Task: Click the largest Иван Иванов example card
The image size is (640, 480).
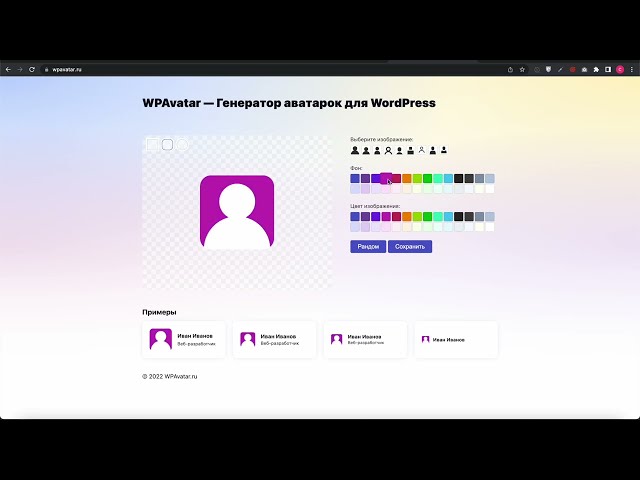Action: click(184, 340)
